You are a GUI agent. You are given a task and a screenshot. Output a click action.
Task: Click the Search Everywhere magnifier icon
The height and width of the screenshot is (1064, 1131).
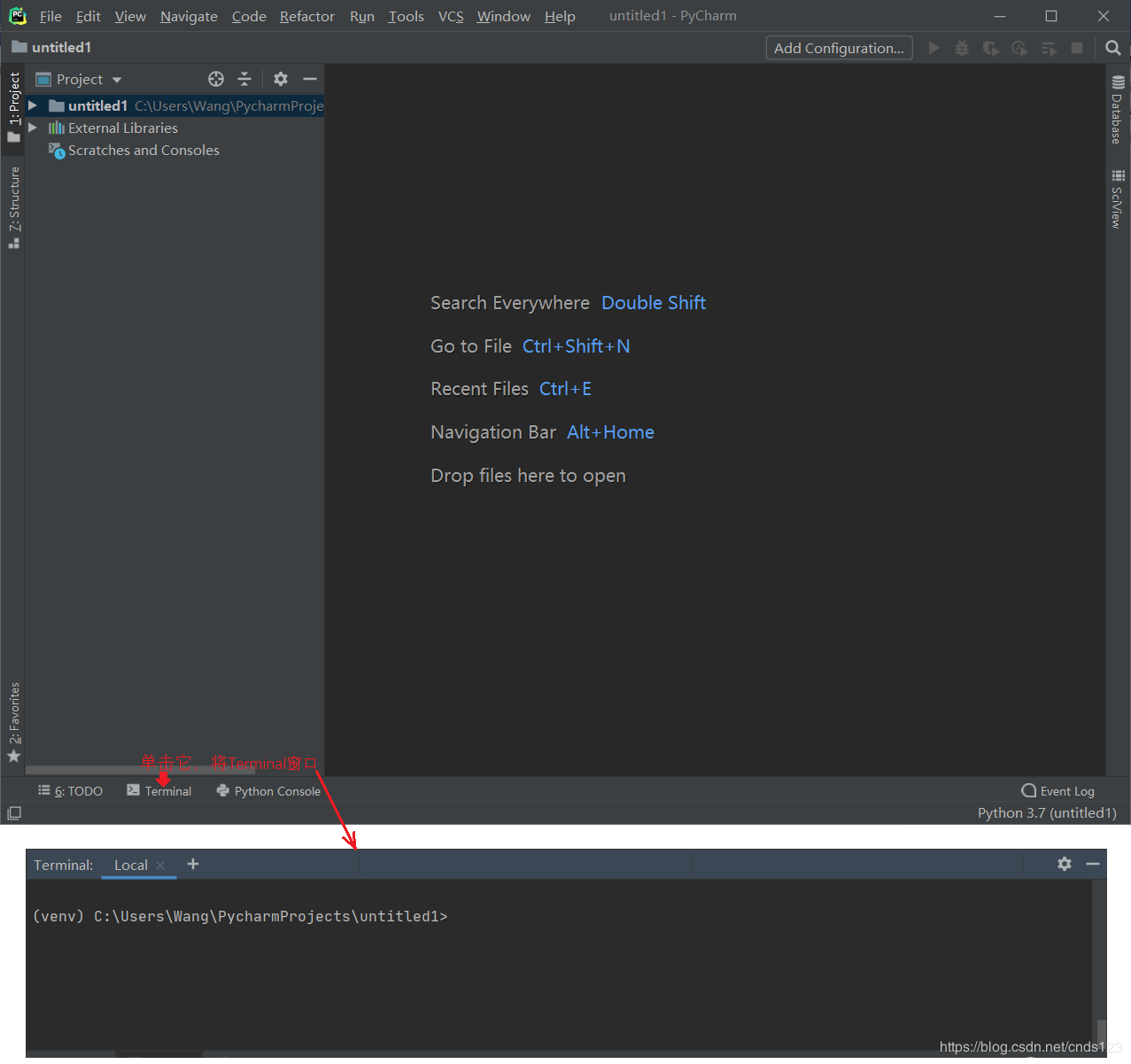point(1113,48)
